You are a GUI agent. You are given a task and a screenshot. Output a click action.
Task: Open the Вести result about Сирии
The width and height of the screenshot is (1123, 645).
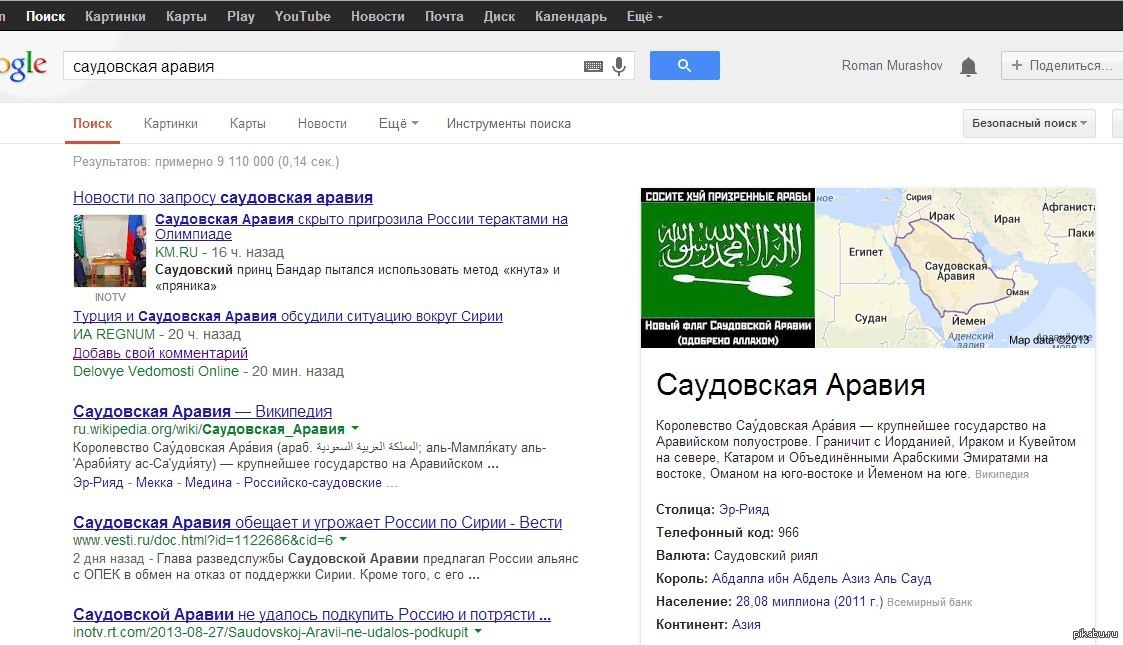tap(317, 522)
